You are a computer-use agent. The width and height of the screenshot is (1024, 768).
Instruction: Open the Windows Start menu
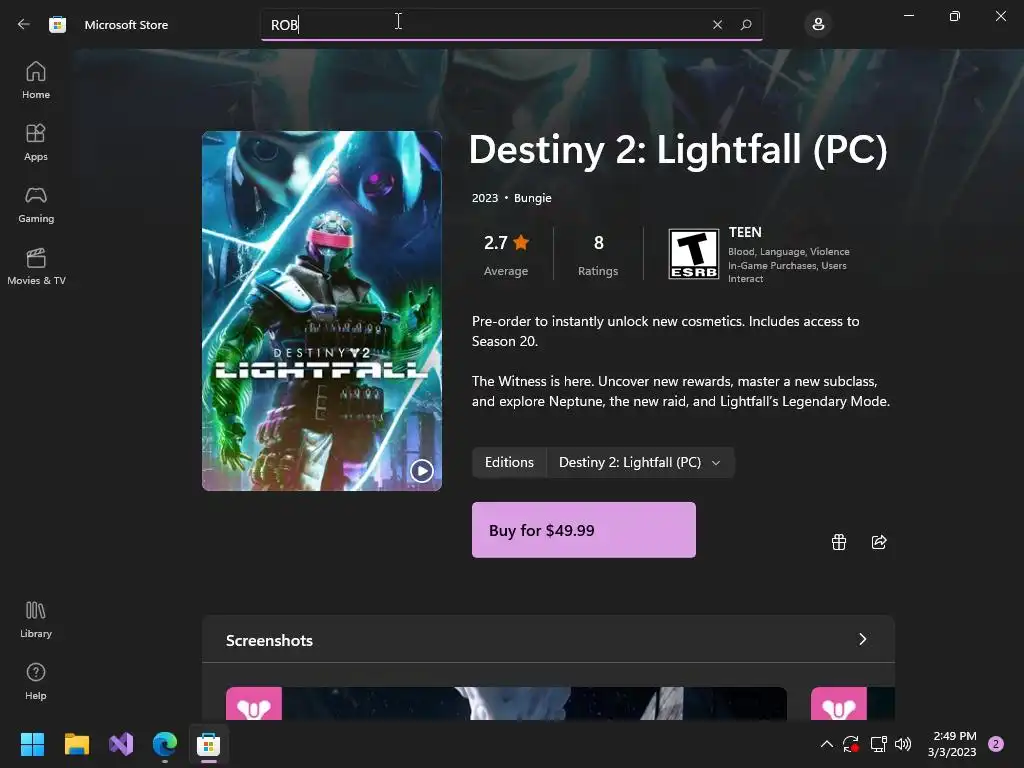coord(32,744)
